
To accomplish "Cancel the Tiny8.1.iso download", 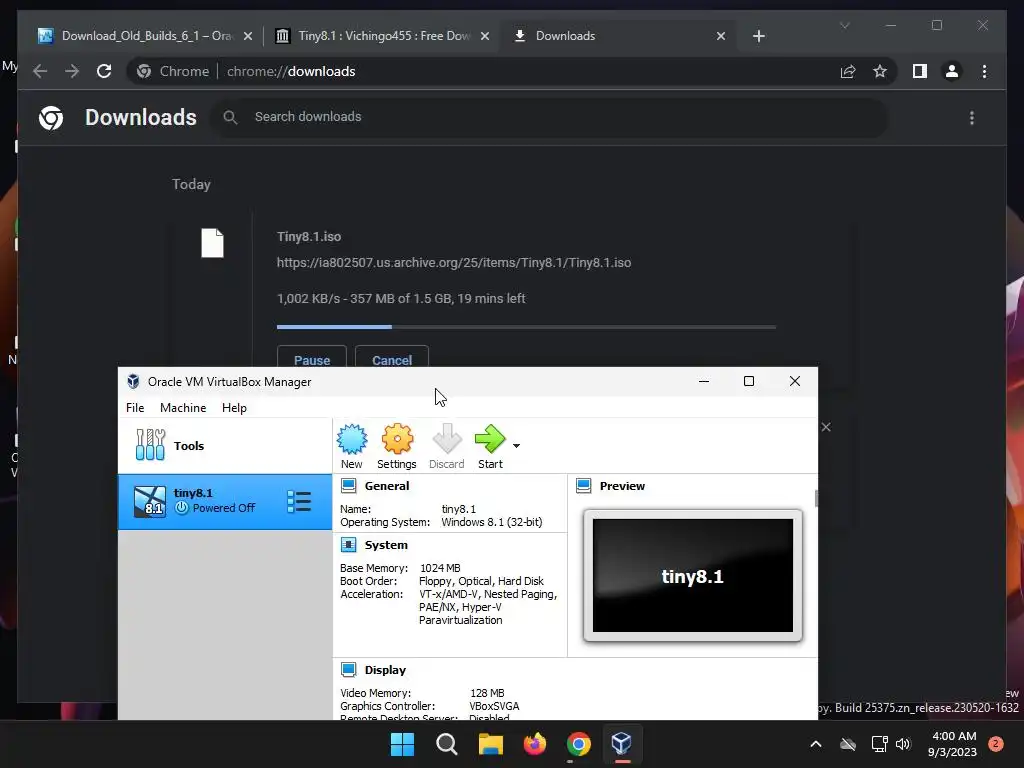I will (392, 359).
